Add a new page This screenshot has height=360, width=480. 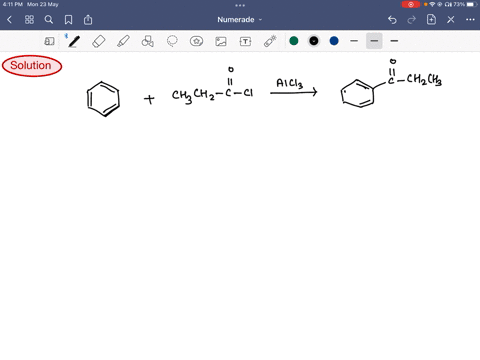pos(431,20)
